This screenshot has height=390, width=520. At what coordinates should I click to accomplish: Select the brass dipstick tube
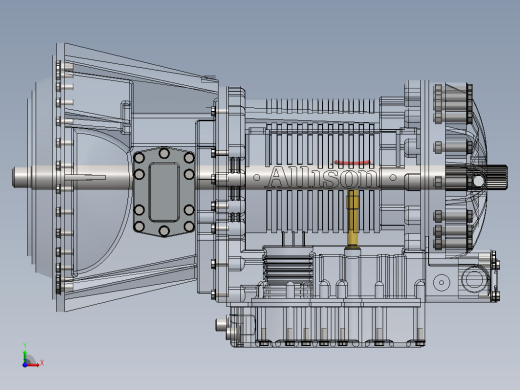point(353,218)
